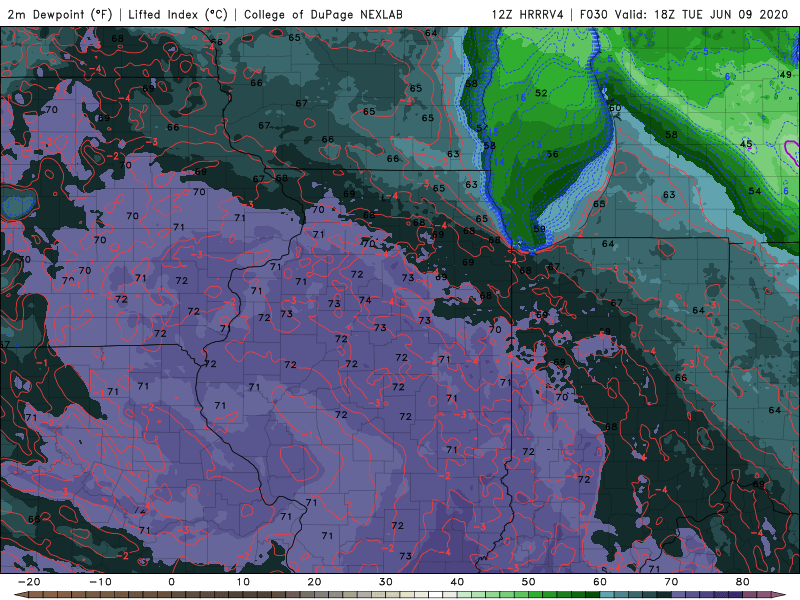Click the "F030 Valid: 18Z TUE JUN 09 2020" text
This screenshot has width=800, height=600.
tap(684, 14)
